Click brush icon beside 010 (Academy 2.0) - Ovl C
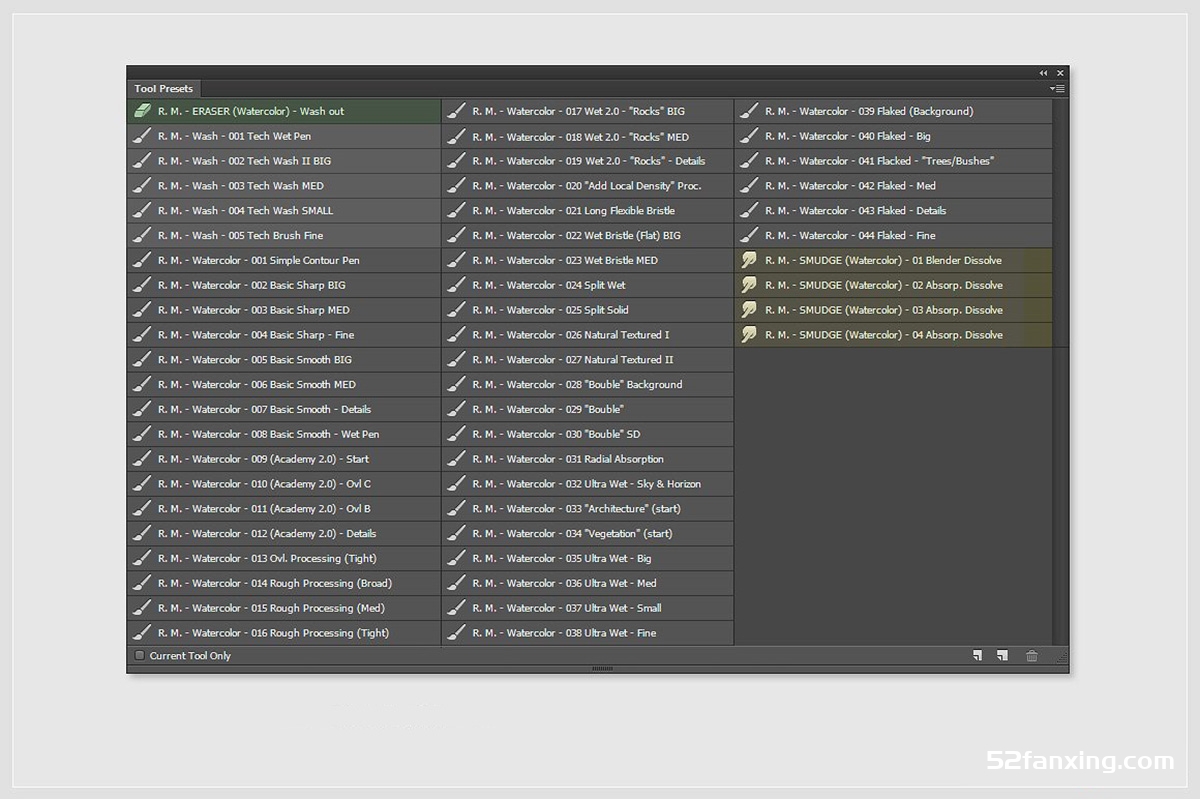The image size is (1200, 799). click(x=142, y=484)
